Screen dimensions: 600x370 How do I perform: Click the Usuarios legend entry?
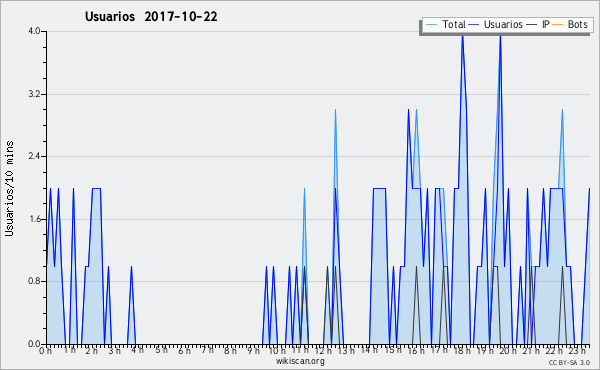pos(496,24)
